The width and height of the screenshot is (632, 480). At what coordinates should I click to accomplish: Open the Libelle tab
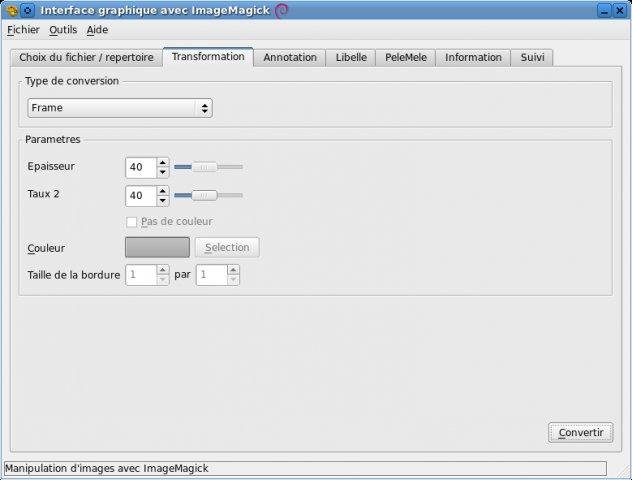[x=351, y=58]
